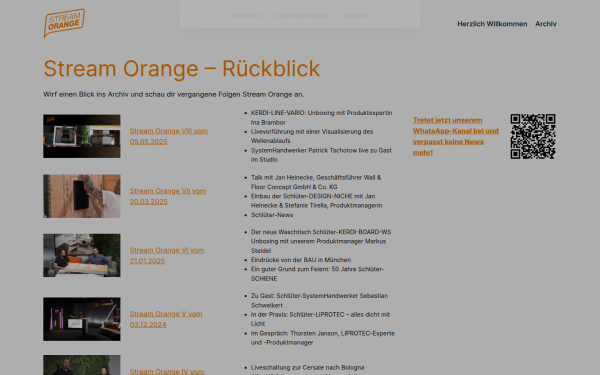The height and width of the screenshot is (375, 600).
Task: Open the Archiv menu item
Action: coord(546,24)
